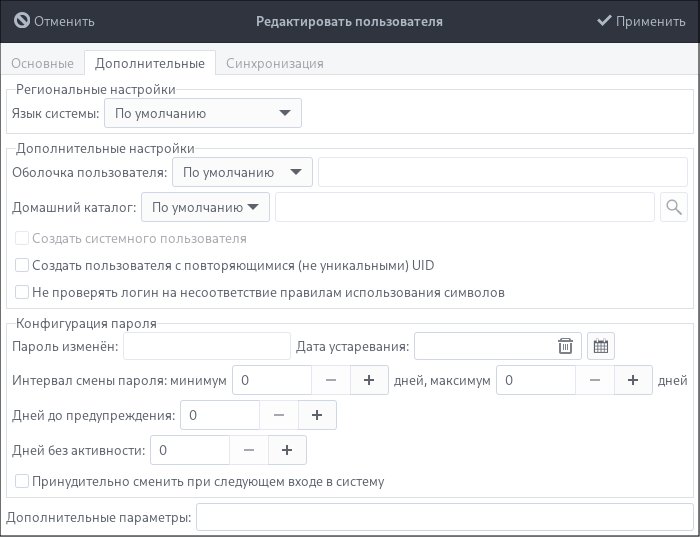Click the Отменить cancel button
Screen dimensions: 700x537
pyautogui.click(x=54, y=21)
